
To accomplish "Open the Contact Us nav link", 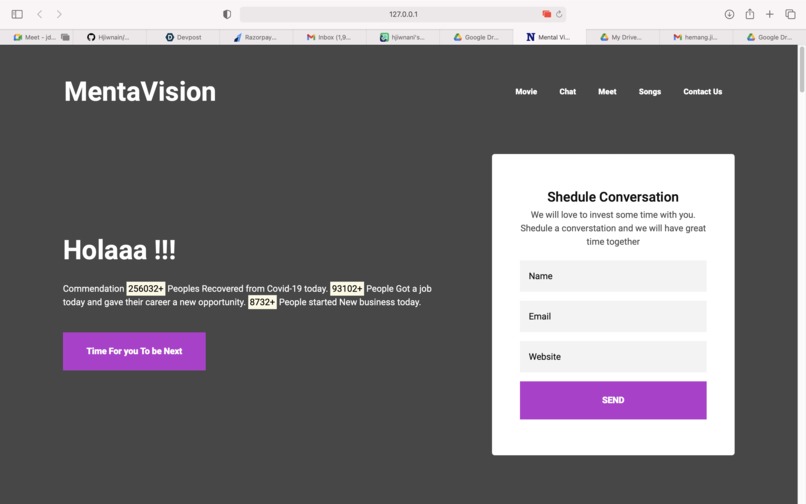I will [x=702, y=92].
